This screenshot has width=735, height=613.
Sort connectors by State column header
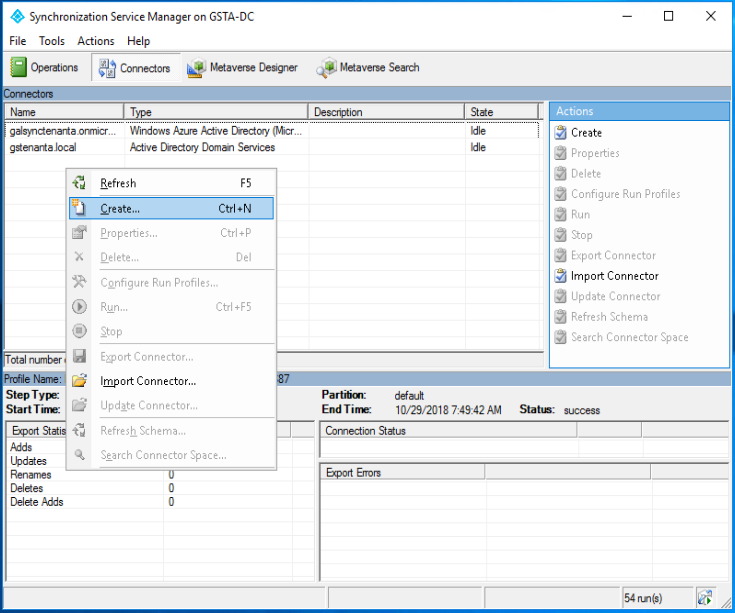pos(503,112)
